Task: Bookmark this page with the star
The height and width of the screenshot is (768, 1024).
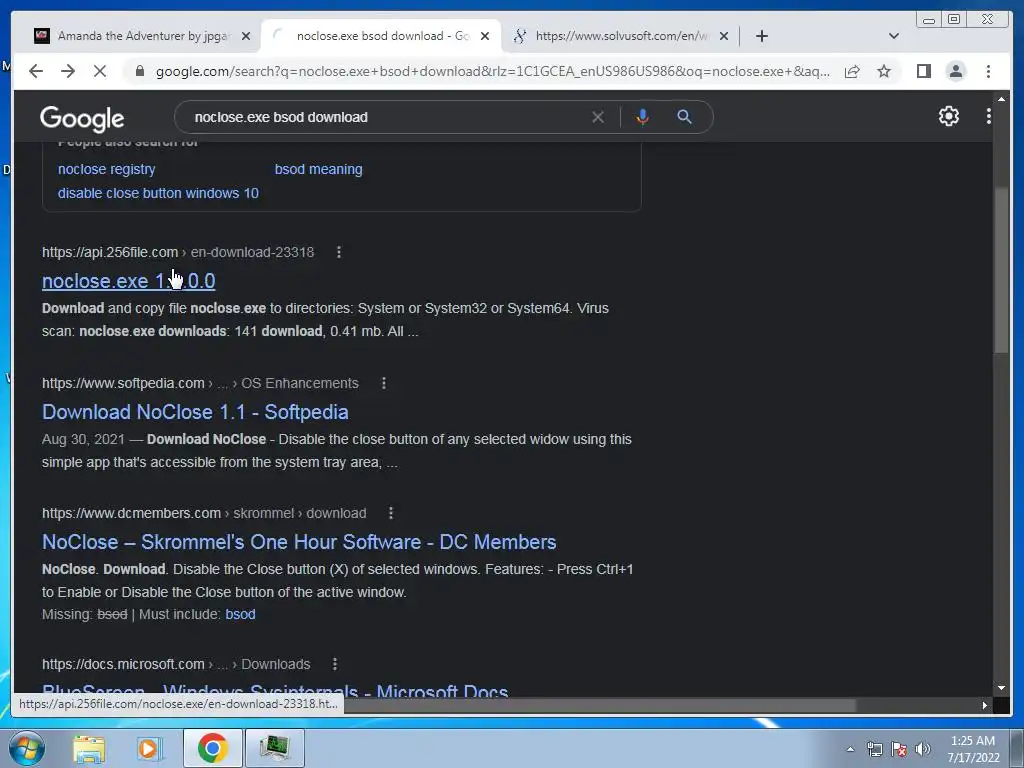Action: (884, 71)
